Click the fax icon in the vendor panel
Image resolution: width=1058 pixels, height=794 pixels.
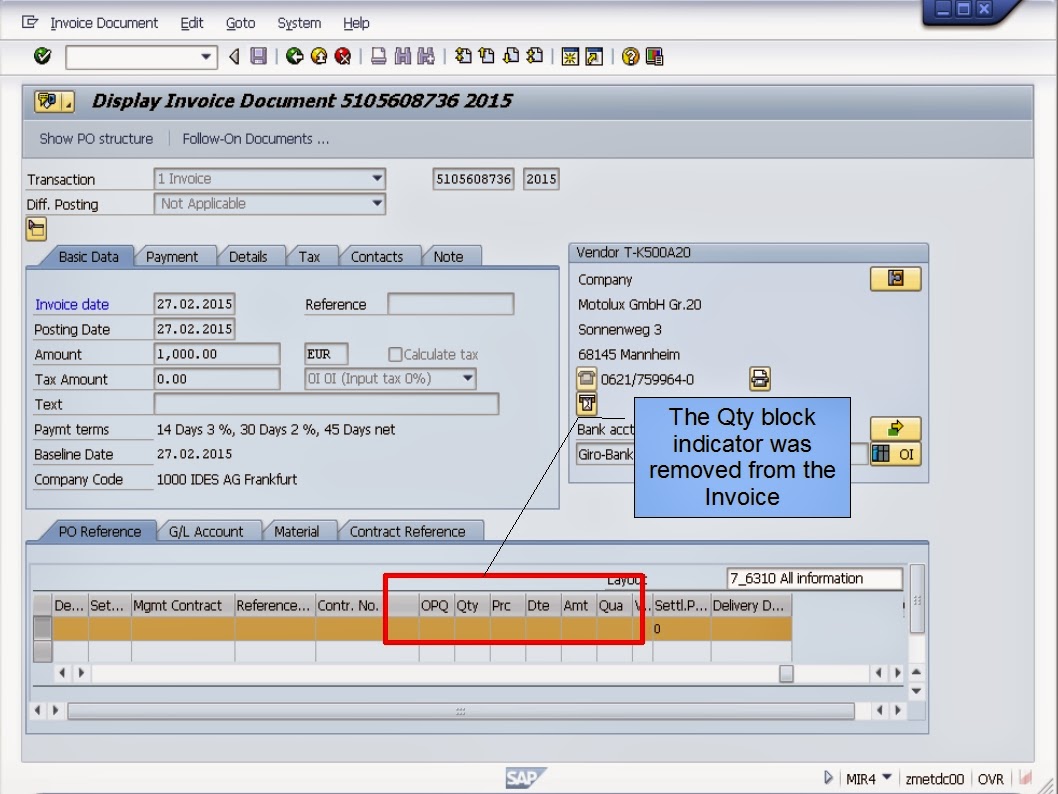click(588, 403)
